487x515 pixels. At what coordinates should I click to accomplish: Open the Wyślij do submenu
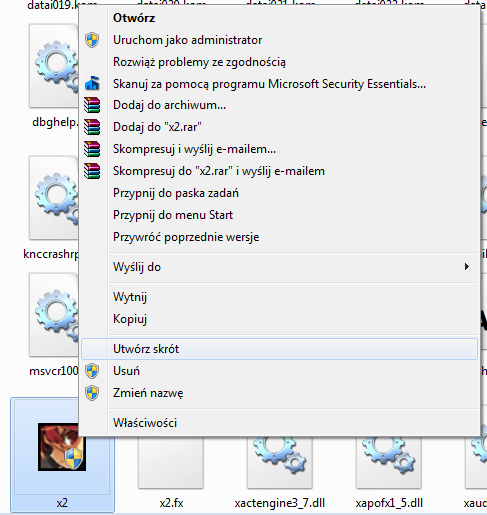(279, 267)
